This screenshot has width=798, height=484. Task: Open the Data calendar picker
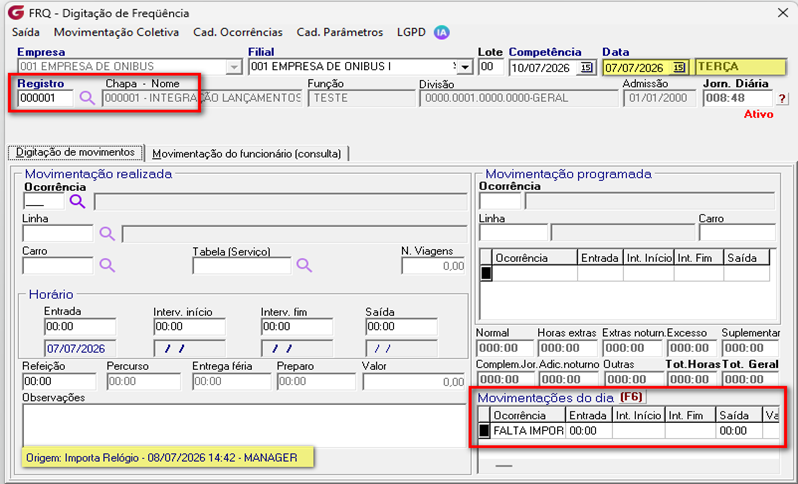[x=679, y=67]
